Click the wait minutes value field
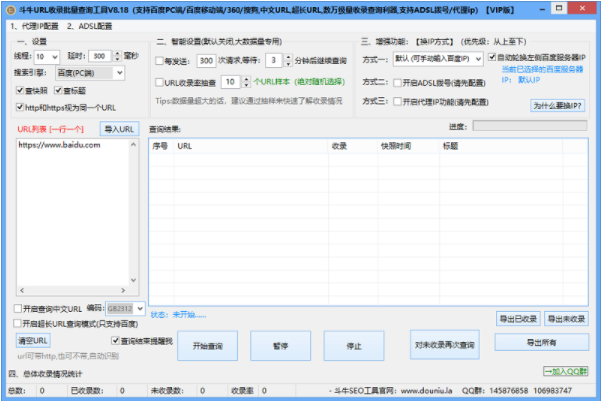This screenshot has height=401, width=602. tap(274, 60)
